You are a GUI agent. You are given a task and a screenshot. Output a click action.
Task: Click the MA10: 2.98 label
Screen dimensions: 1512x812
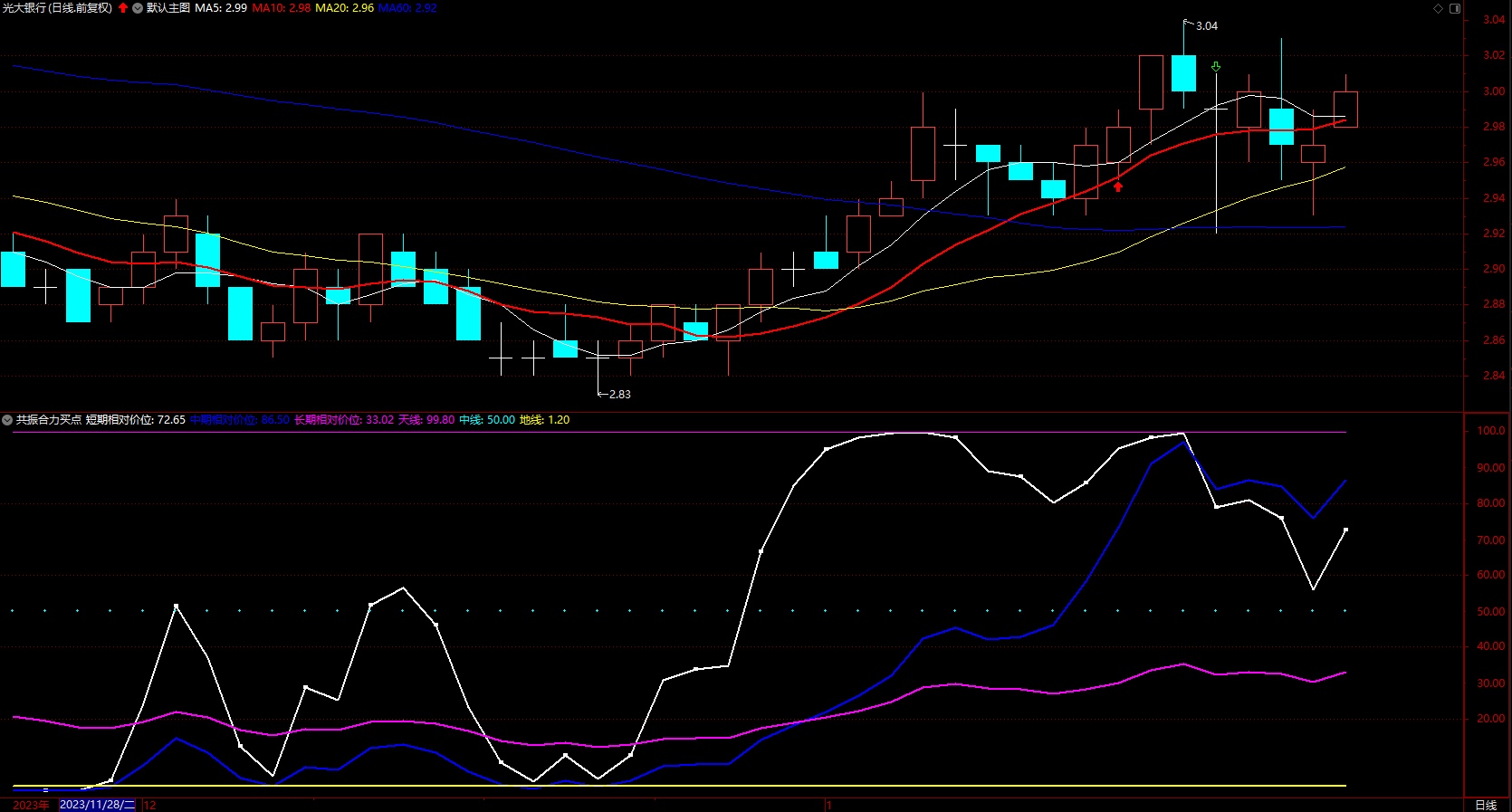pos(282,8)
